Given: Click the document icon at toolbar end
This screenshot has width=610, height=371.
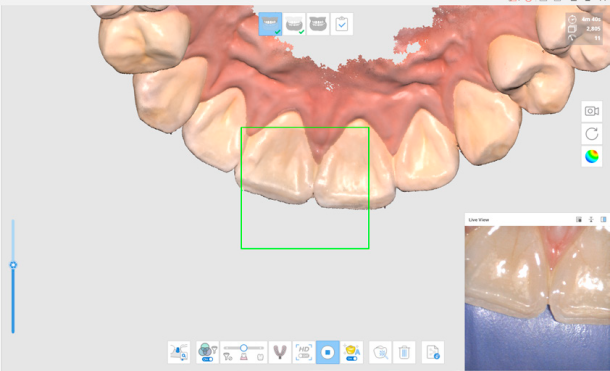Looking at the screenshot, I should coord(433,352).
